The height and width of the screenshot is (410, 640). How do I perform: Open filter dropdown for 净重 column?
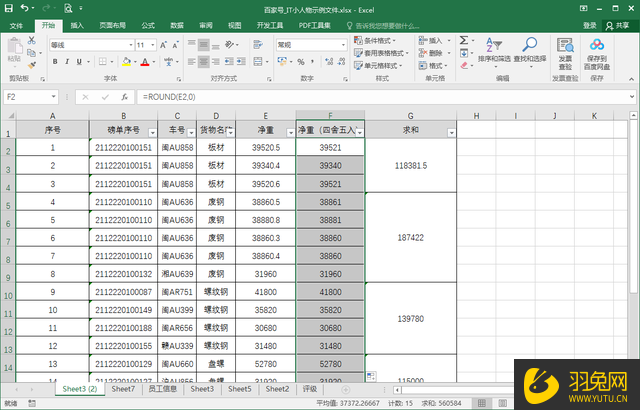point(291,133)
